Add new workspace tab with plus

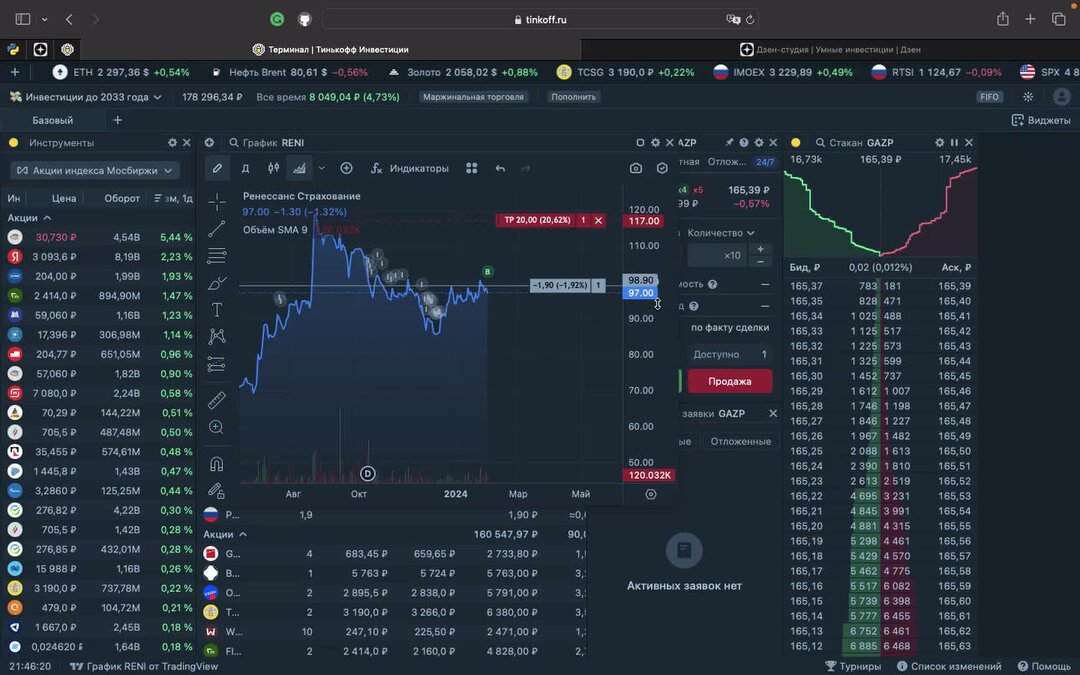click(117, 120)
